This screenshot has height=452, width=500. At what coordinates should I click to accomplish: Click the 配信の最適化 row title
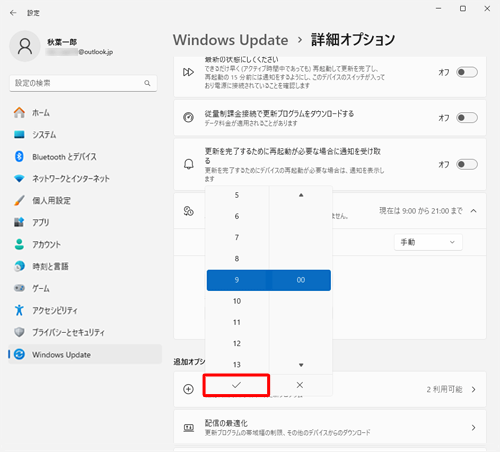click(226, 423)
